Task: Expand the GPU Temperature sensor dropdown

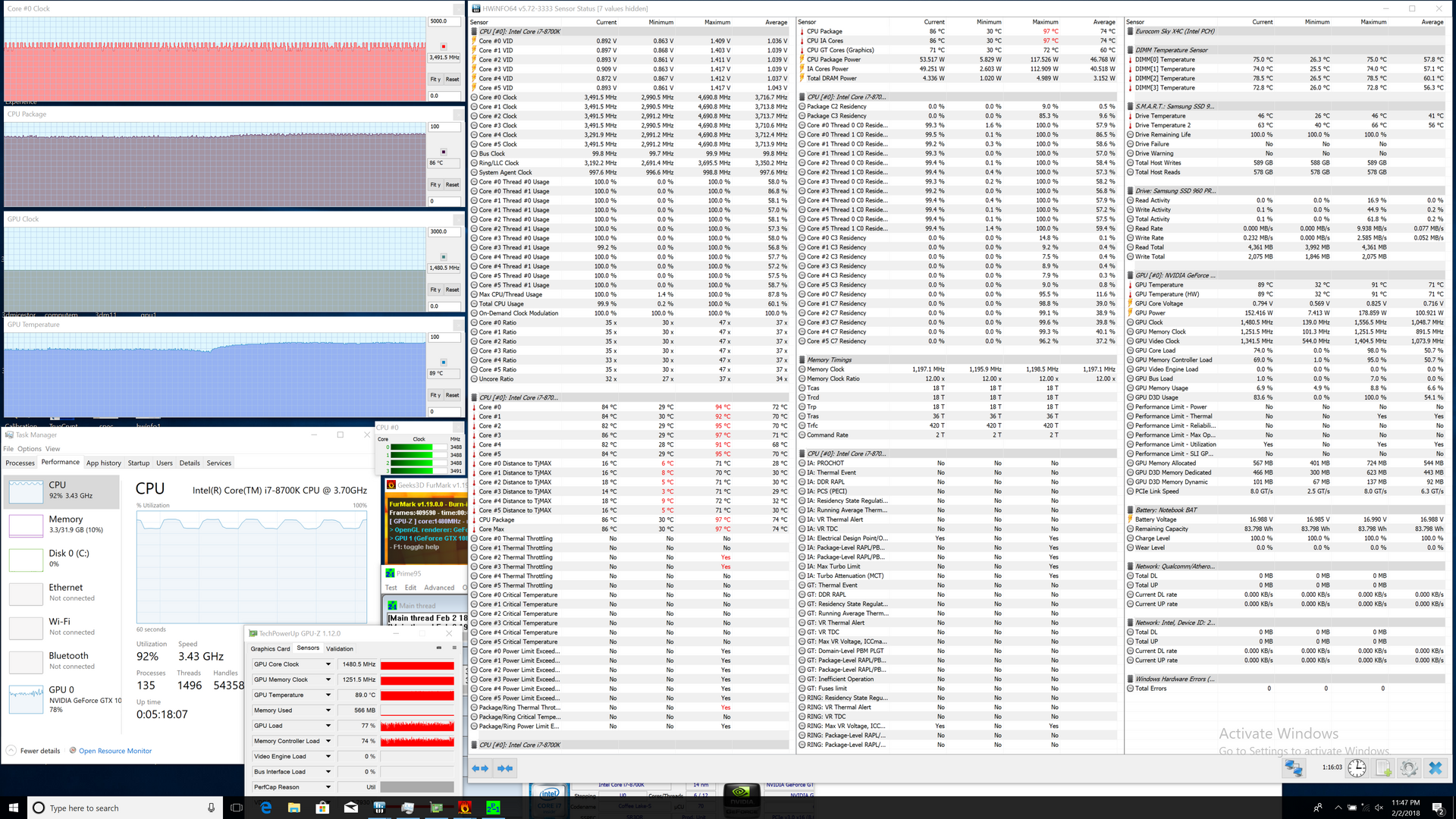Action: pyautogui.click(x=328, y=695)
